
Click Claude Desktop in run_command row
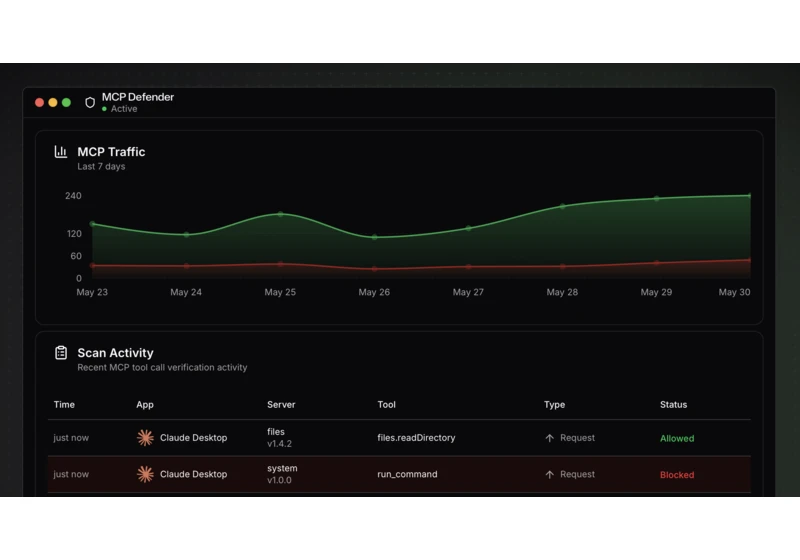[x=193, y=474]
